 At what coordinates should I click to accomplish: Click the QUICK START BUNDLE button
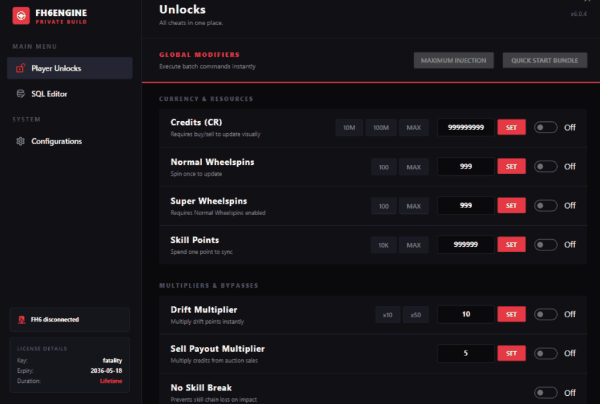coord(545,60)
